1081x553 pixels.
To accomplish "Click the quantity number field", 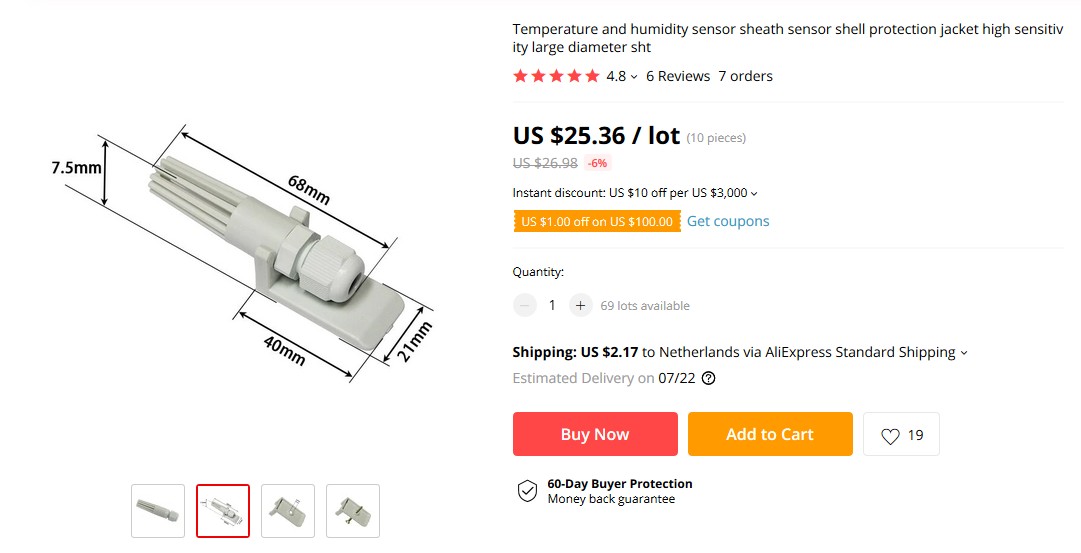I will pos(552,305).
